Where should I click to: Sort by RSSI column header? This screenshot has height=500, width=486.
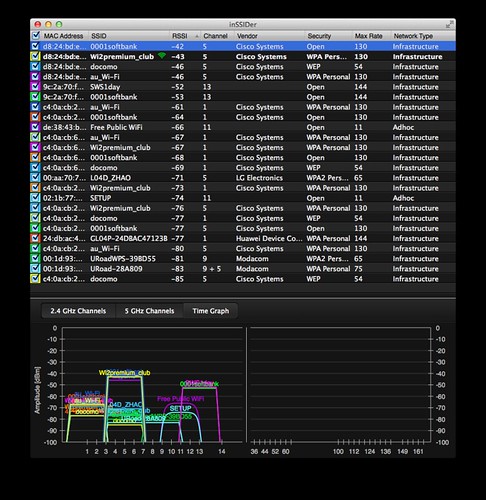pyautogui.click(x=185, y=36)
